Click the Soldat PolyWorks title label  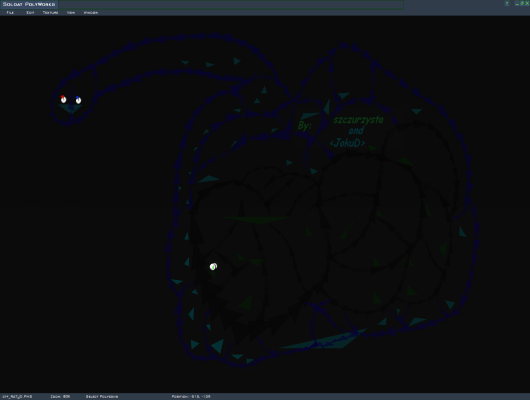pyautogui.click(x=29, y=4)
